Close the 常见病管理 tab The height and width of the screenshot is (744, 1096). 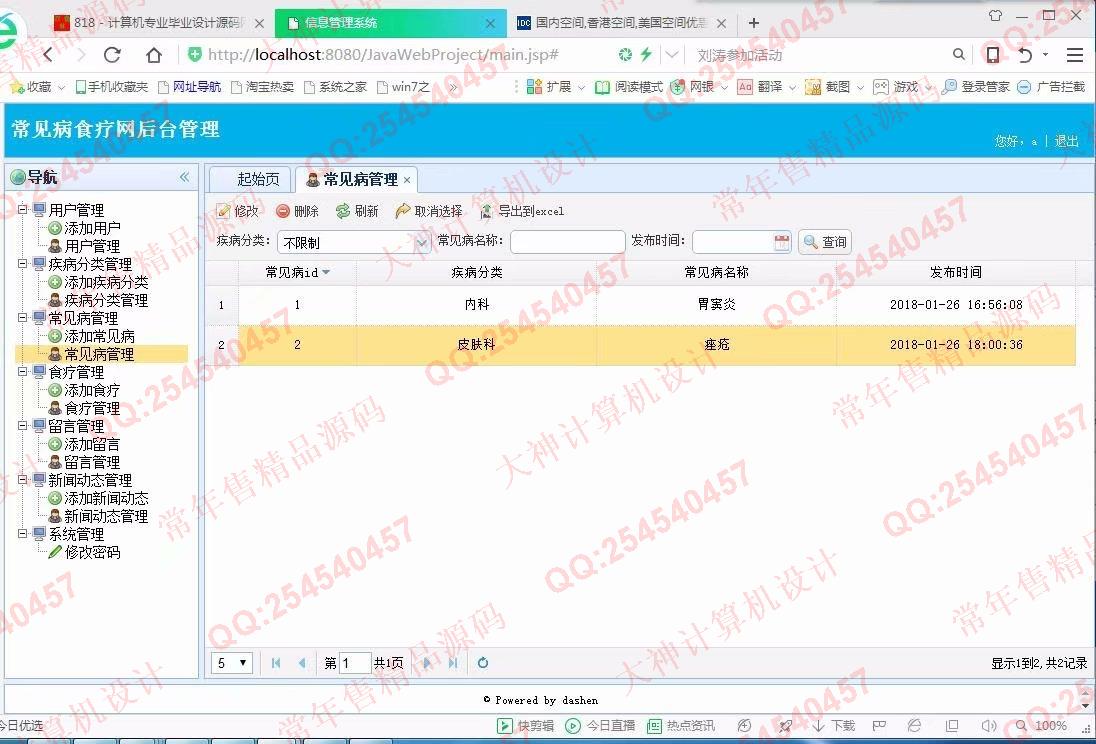point(407,180)
